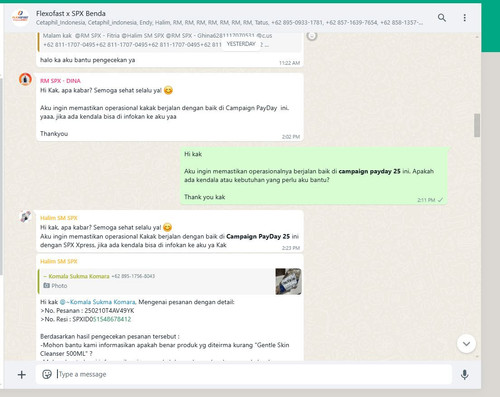Open quoted photo reply from Komala Sukma Komara

170,281
